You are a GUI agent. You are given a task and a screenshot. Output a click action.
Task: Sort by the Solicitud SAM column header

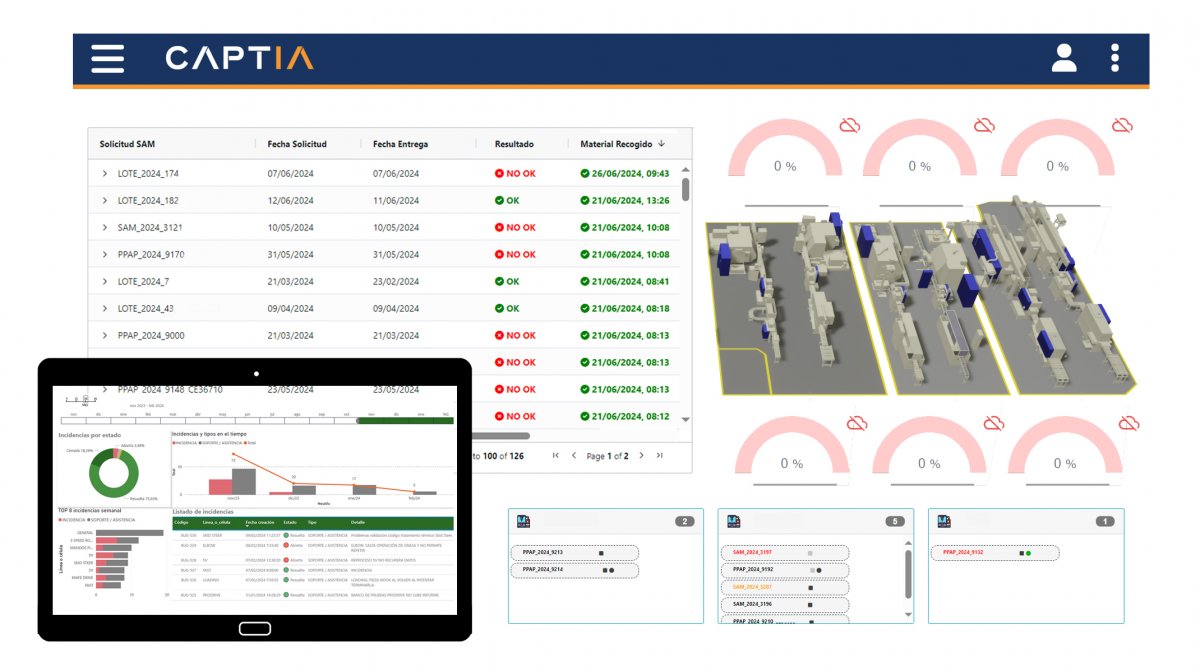click(127, 144)
